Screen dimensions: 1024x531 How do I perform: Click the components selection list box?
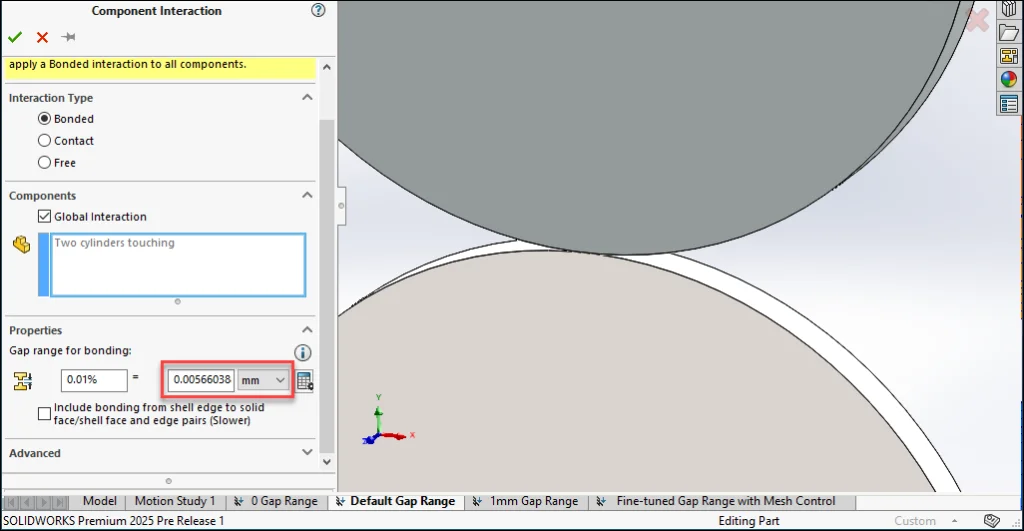pos(178,265)
